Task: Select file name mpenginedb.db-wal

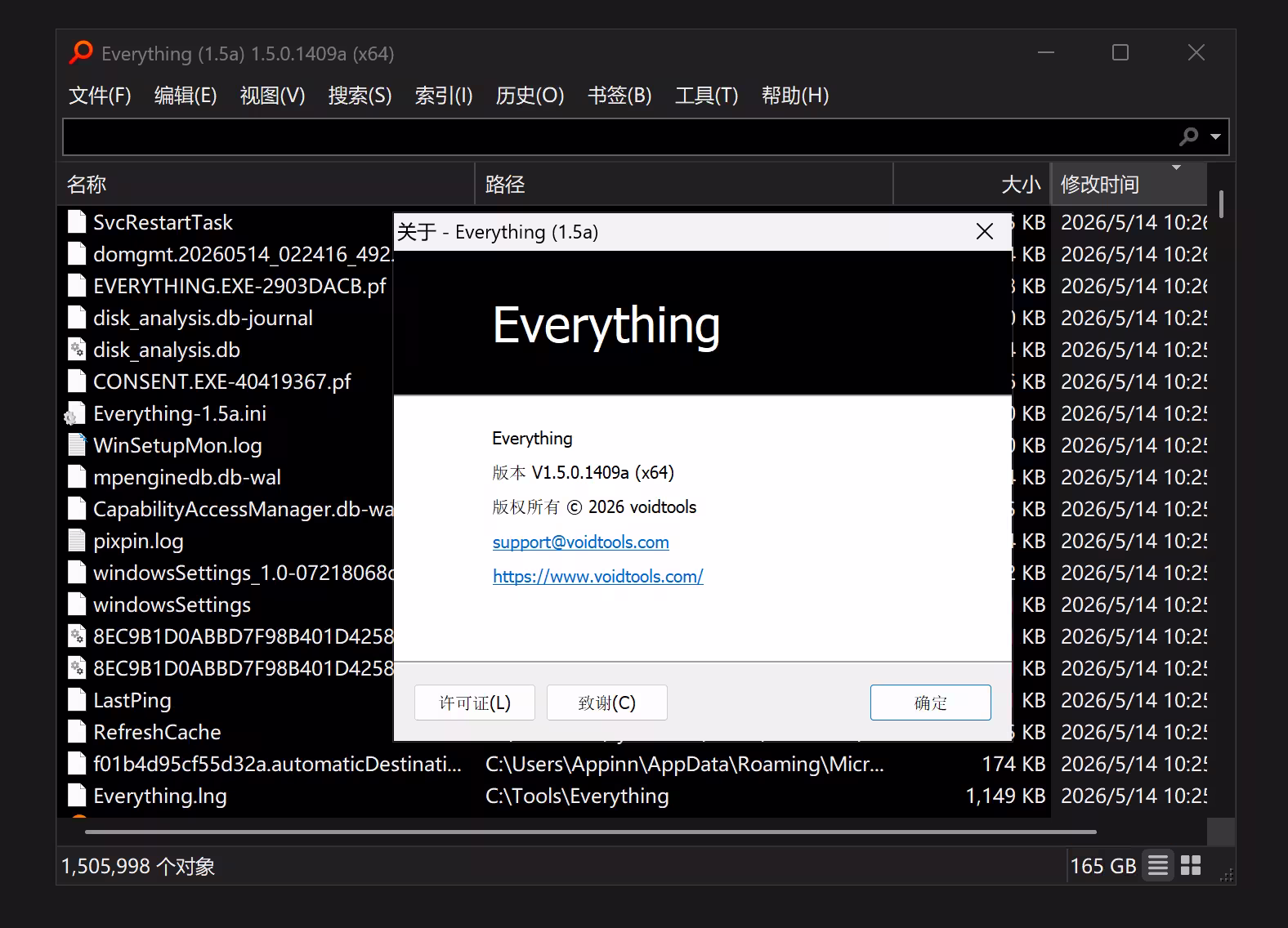Action: pos(187,477)
